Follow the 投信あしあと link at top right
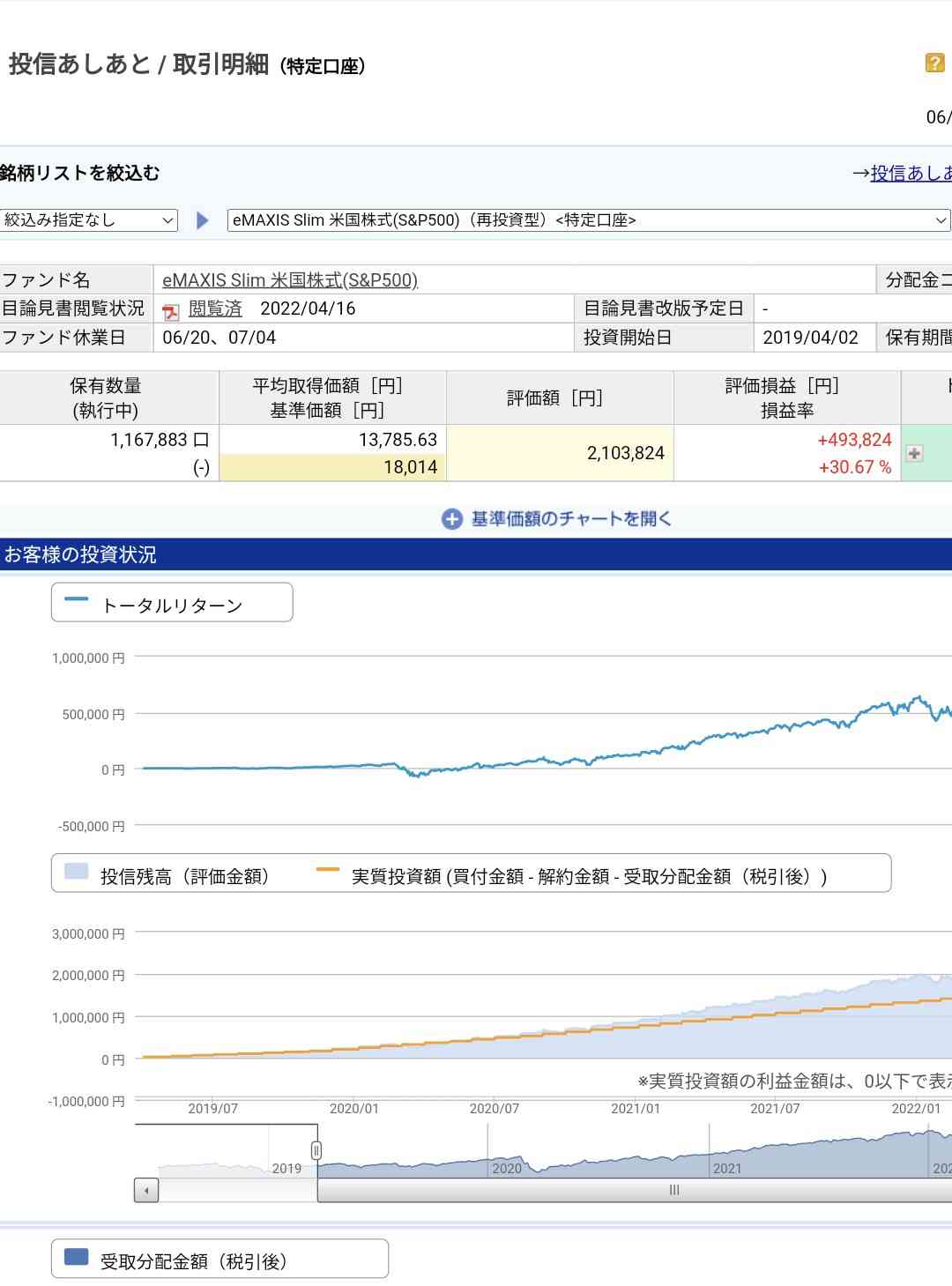Screen dimensions: 952x1286 tap(911, 173)
